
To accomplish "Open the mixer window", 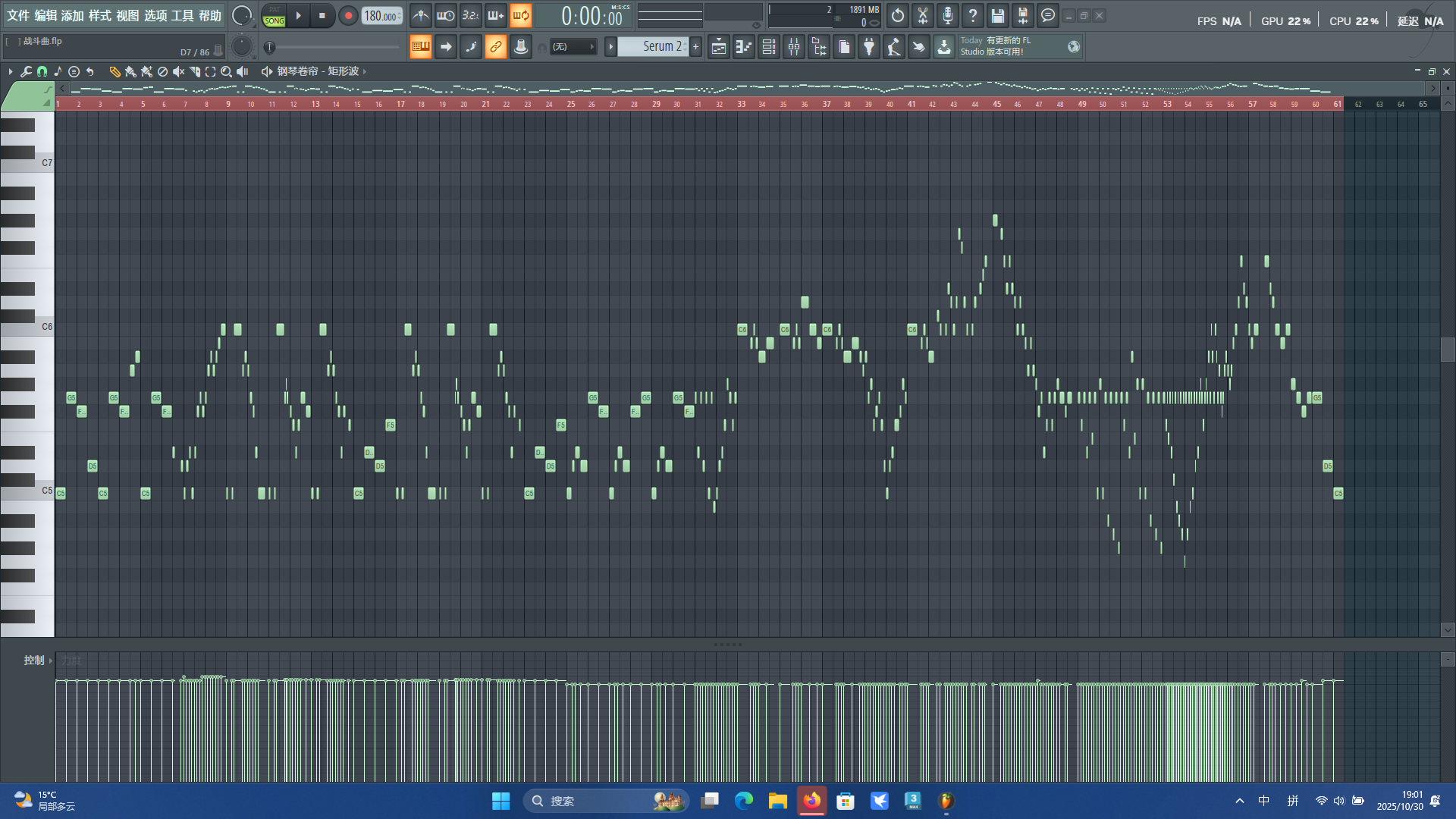I will click(x=794, y=47).
